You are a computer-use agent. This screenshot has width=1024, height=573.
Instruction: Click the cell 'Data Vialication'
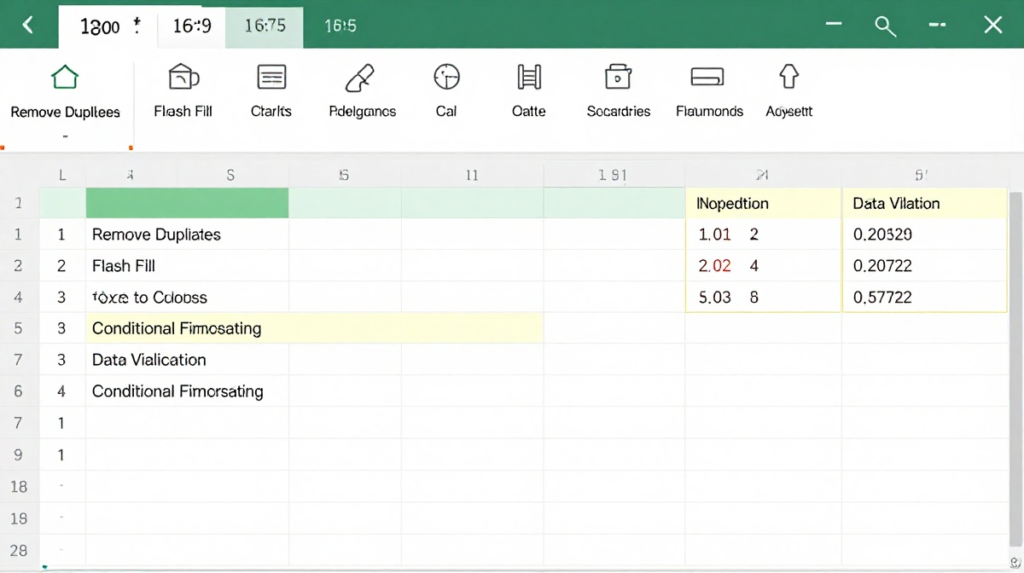pos(187,360)
